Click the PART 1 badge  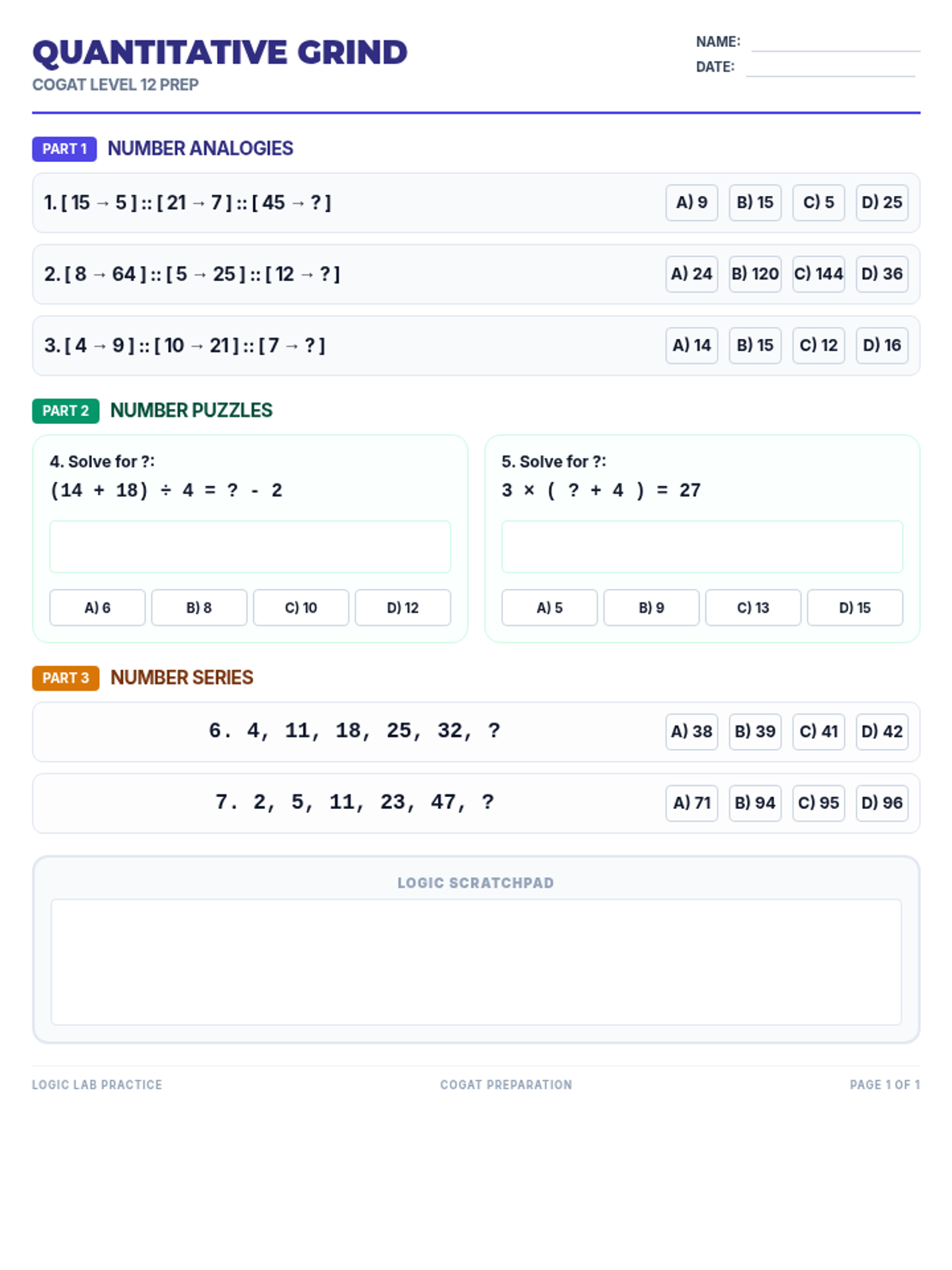pos(64,148)
